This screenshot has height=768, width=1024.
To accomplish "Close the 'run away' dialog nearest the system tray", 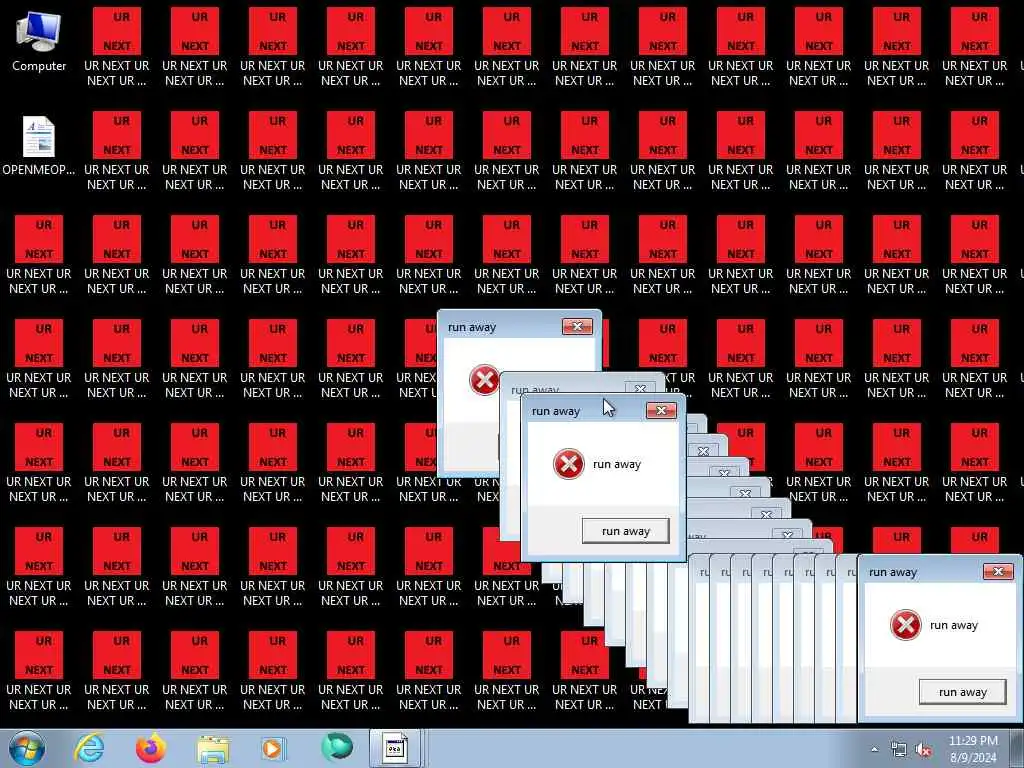I will tap(998, 571).
